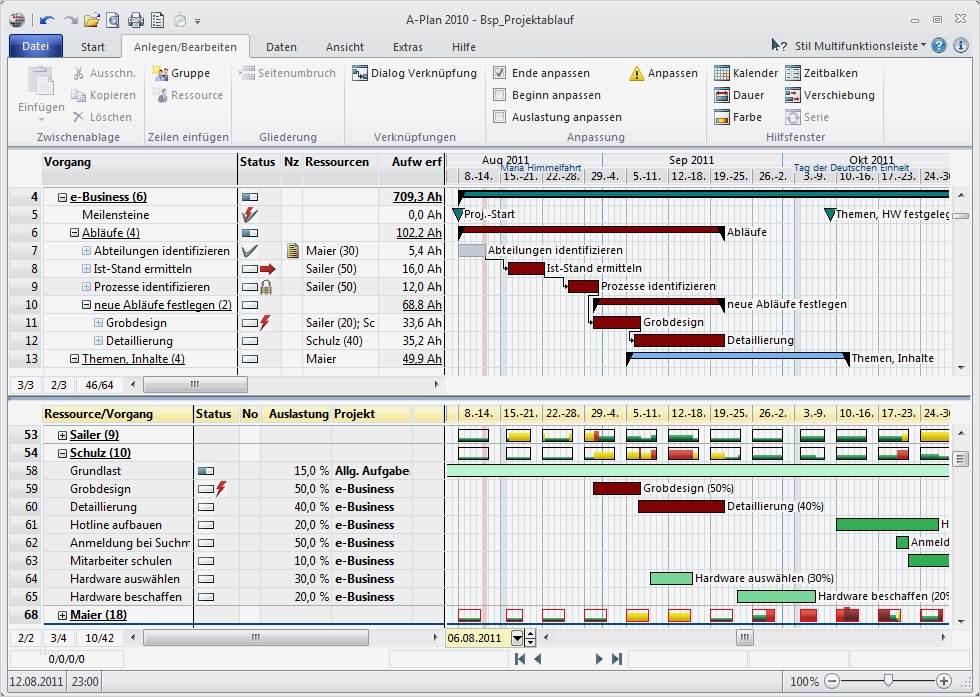Open the Verschiebung helper window
The width and height of the screenshot is (980, 697).
click(793, 95)
